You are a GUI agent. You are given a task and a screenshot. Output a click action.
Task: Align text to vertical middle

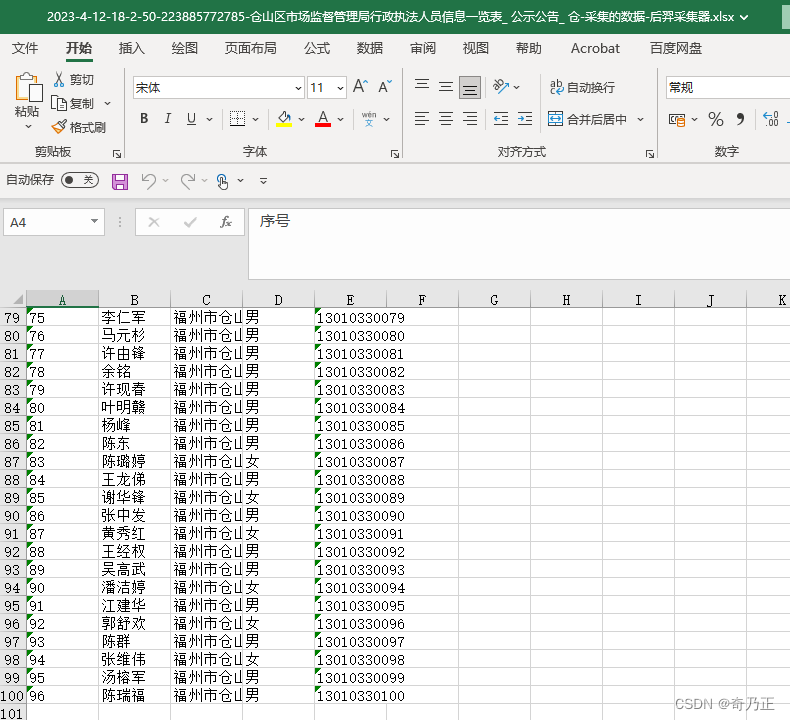[x=446, y=87]
